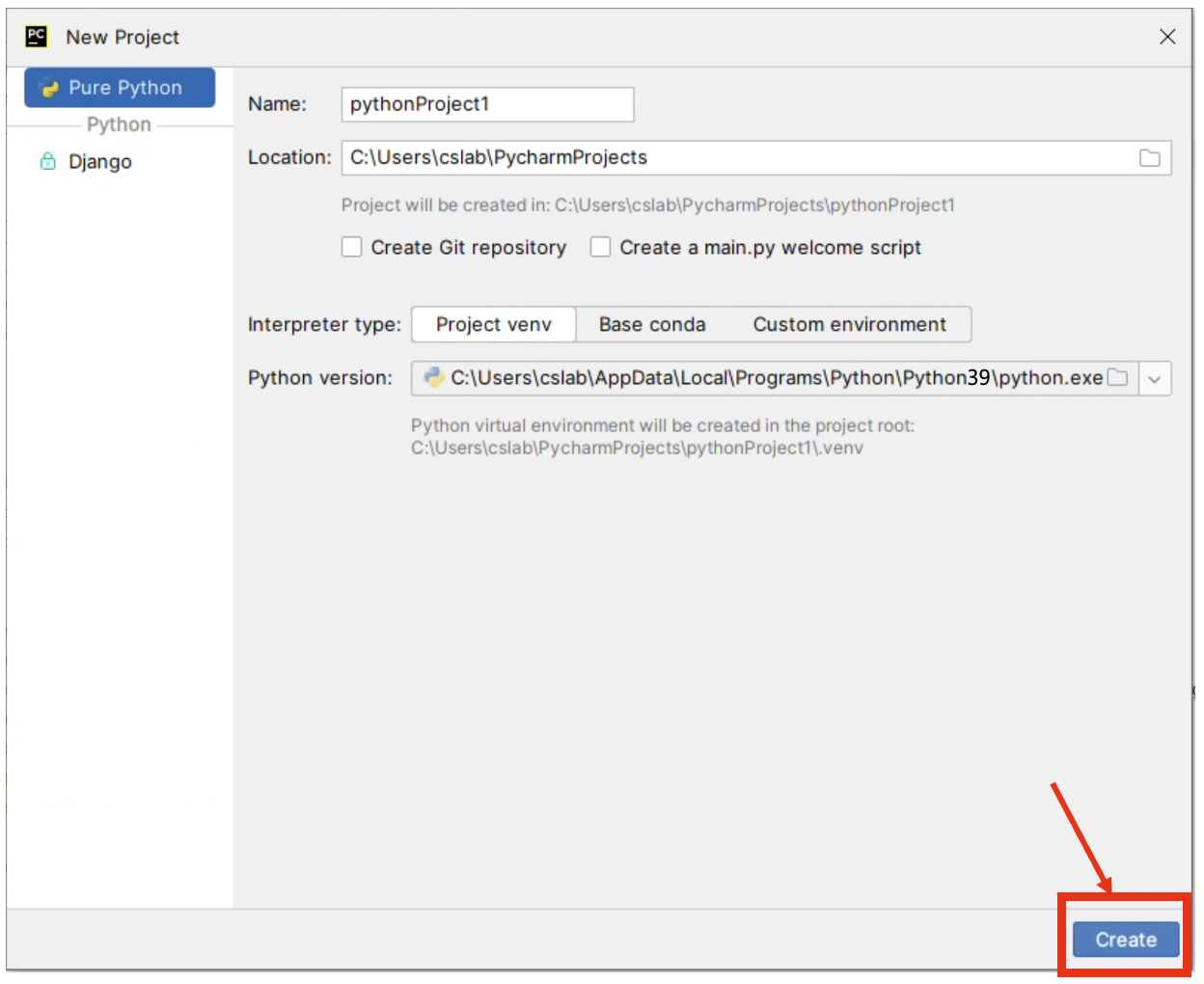Select Base conda interpreter type
The height and width of the screenshot is (984, 1204).
[652, 324]
